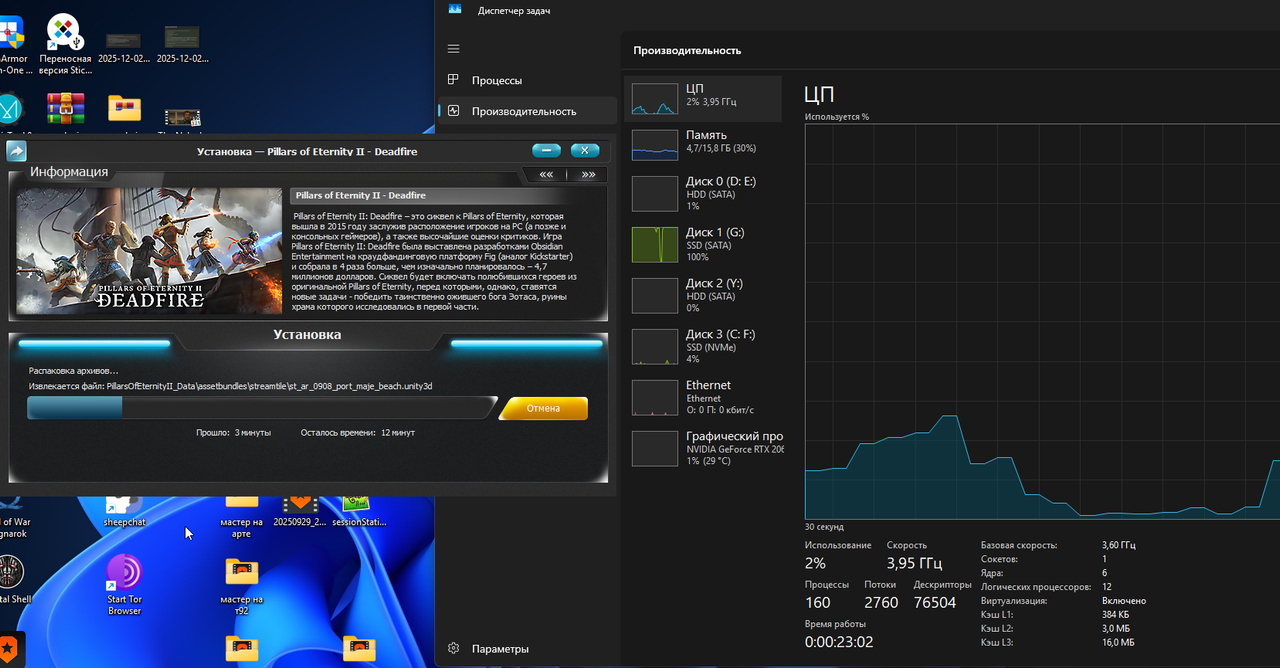1280x668 pixels.
Task: Click the Deadfire game cover image
Action: point(150,250)
